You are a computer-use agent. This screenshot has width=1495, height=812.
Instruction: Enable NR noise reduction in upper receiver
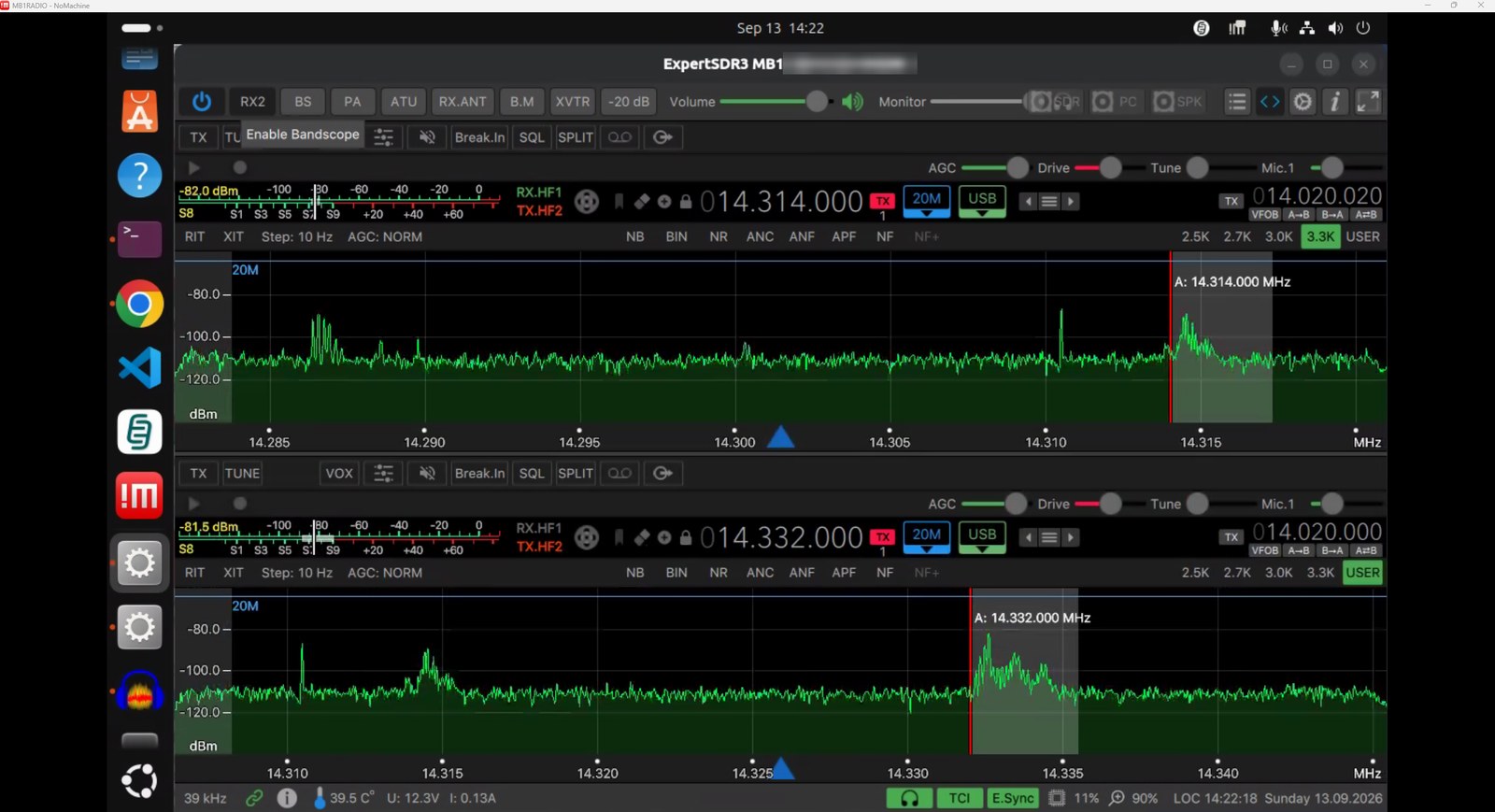(719, 236)
